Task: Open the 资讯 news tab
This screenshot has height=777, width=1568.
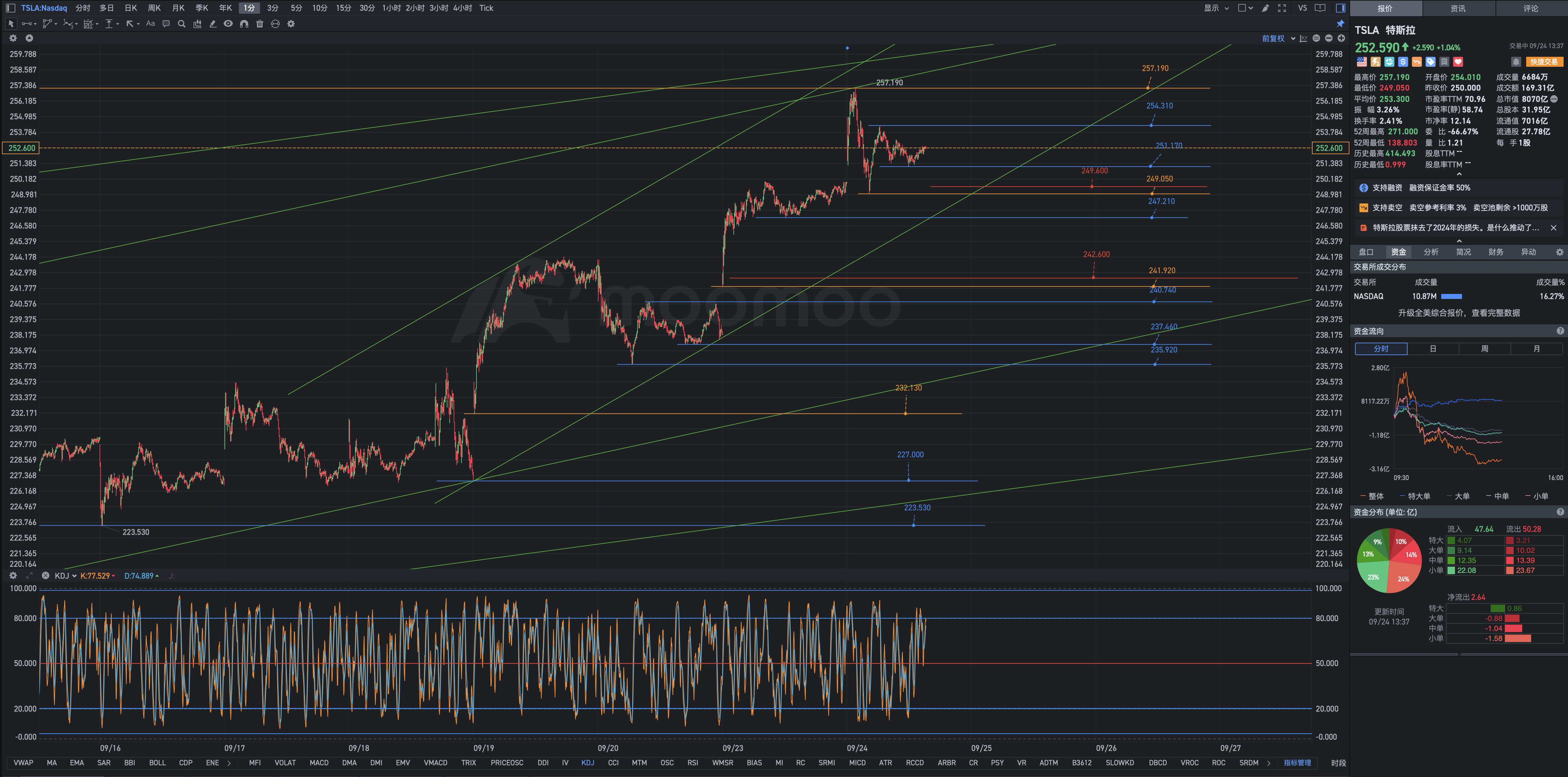Action: tap(1458, 8)
